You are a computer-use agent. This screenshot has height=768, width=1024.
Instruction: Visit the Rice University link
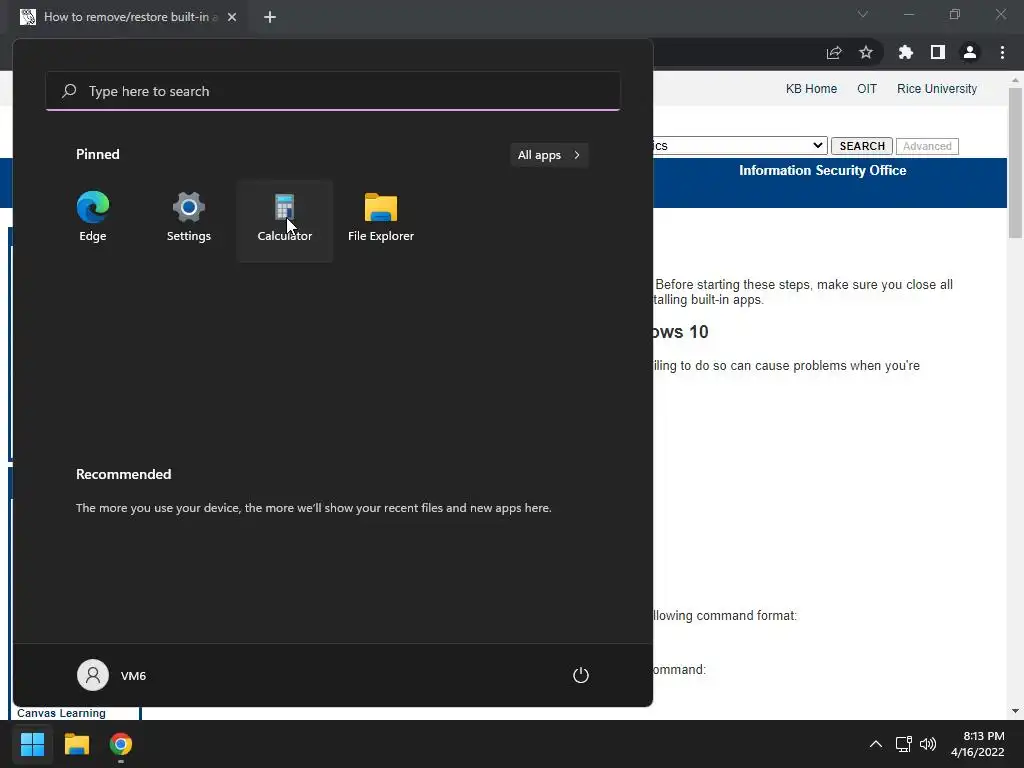coord(936,89)
